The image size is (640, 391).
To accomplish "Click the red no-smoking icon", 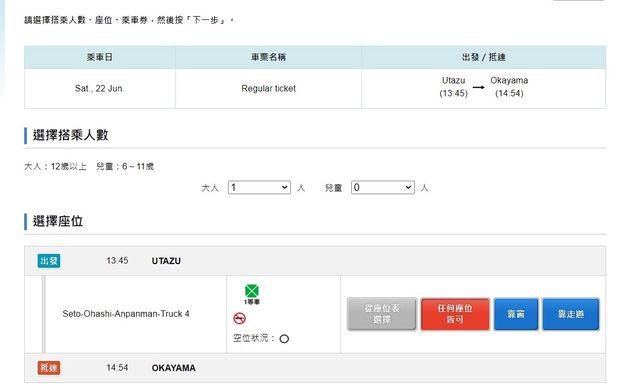I will pyautogui.click(x=240, y=318).
